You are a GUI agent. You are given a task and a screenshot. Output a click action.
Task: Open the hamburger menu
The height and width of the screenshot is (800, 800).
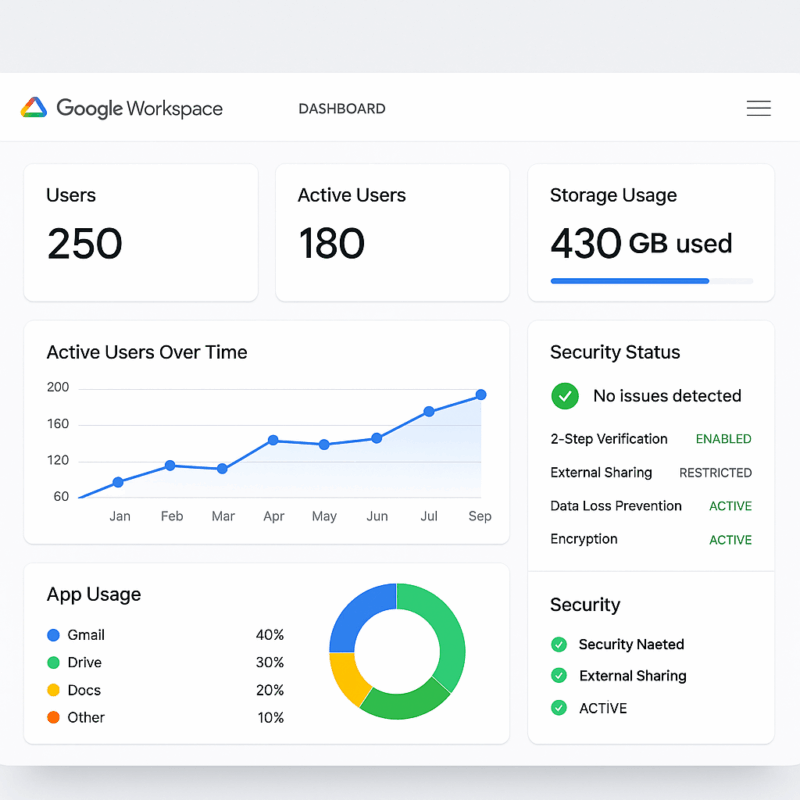pyautogui.click(x=758, y=108)
